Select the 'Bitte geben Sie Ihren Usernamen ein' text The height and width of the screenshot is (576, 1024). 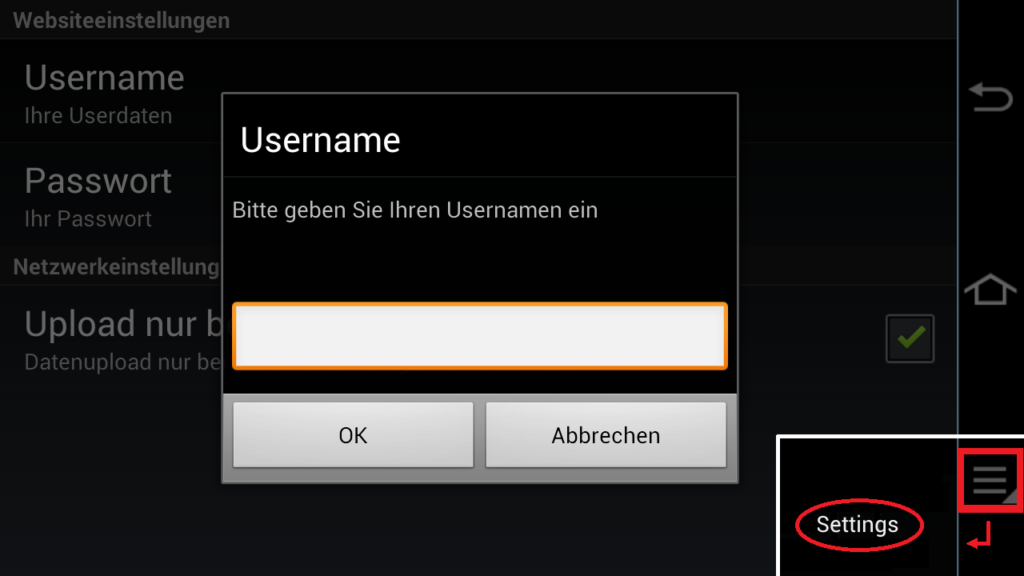[x=415, y=210]
